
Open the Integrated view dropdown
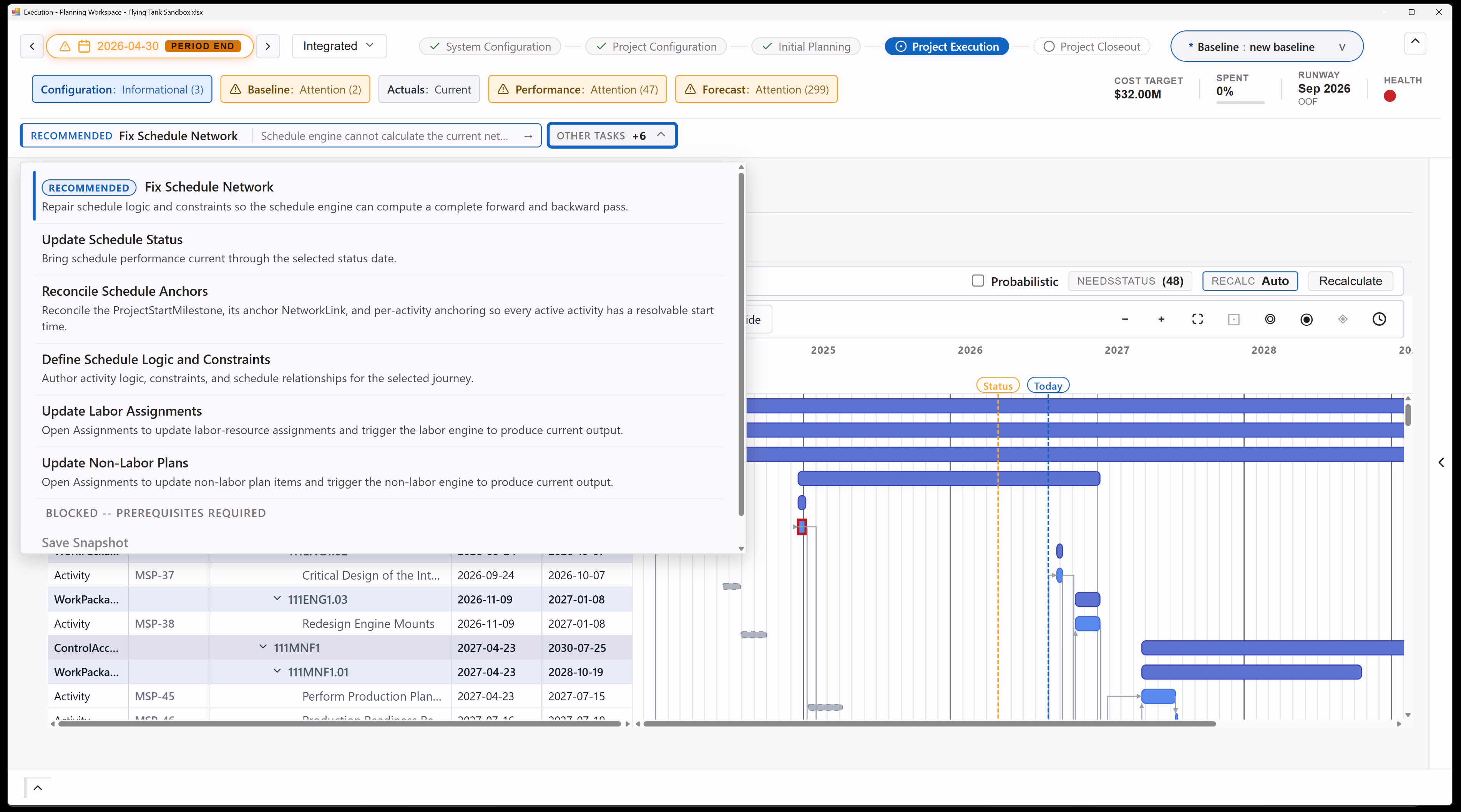(x=339, y=46)
